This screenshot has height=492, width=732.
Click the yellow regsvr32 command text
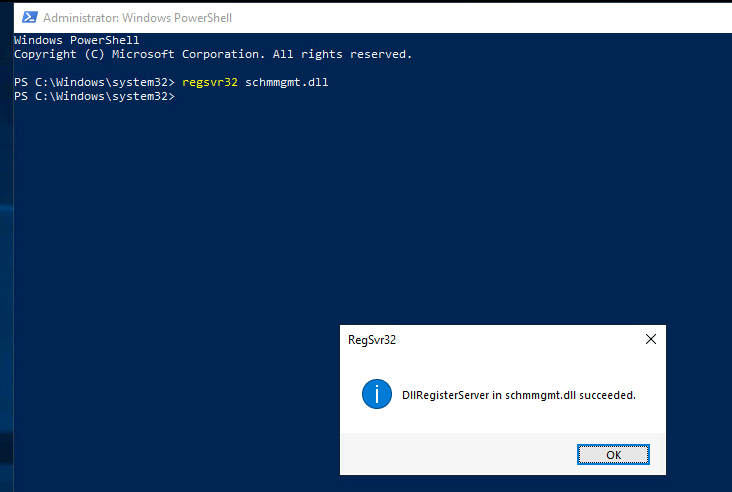coord(210,82)
